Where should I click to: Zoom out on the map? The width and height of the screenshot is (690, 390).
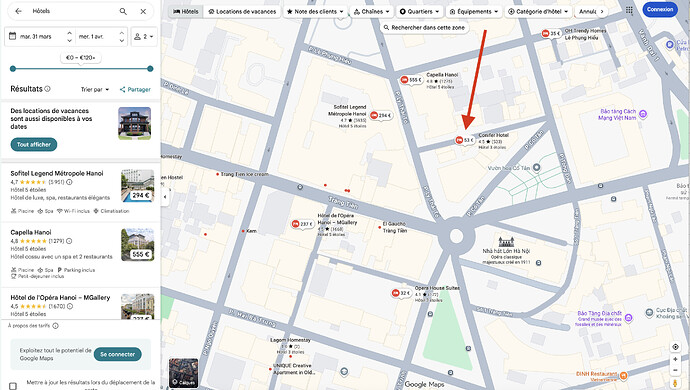(675, 370)
